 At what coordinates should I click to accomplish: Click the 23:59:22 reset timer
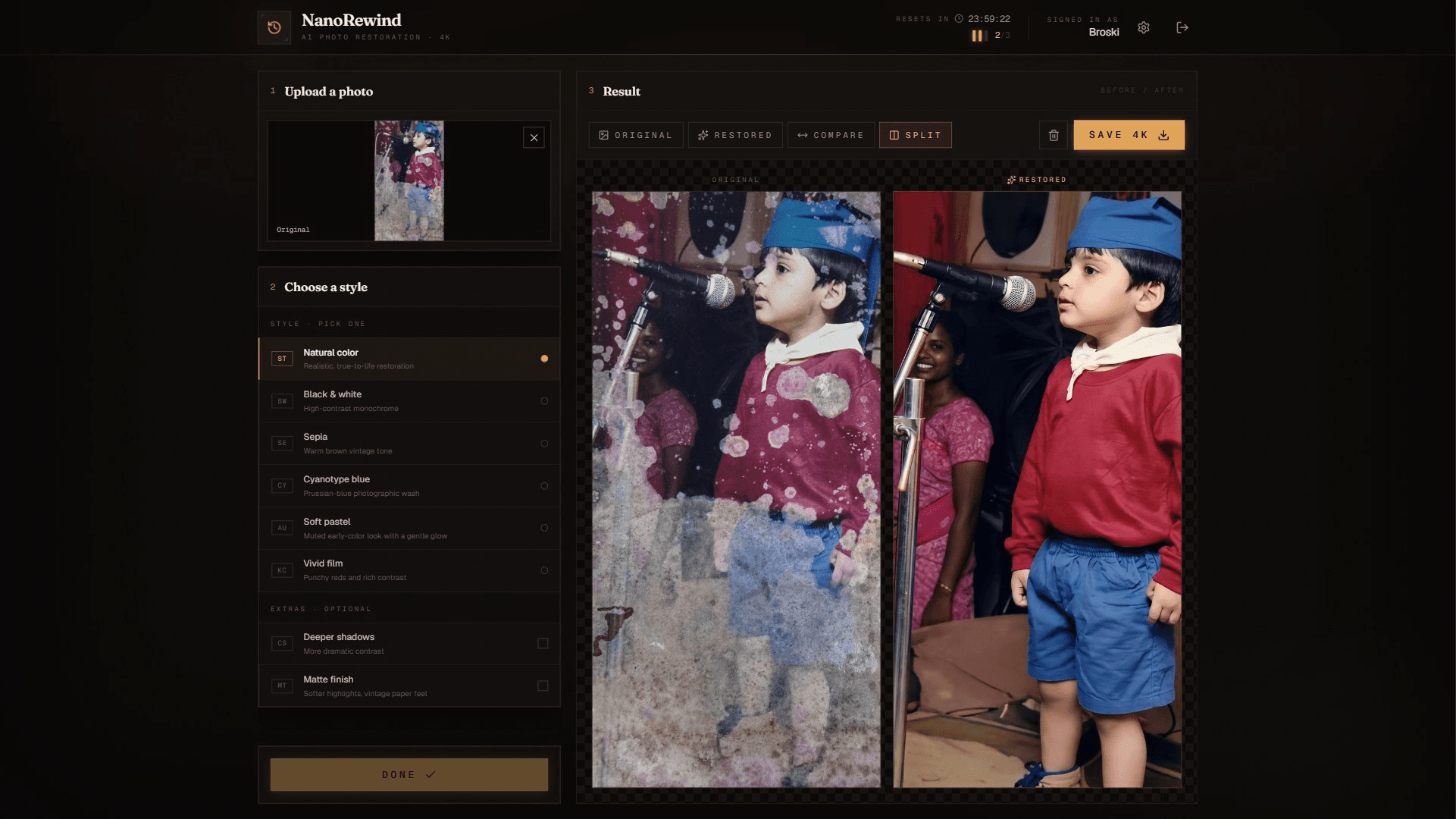(988, 18)
